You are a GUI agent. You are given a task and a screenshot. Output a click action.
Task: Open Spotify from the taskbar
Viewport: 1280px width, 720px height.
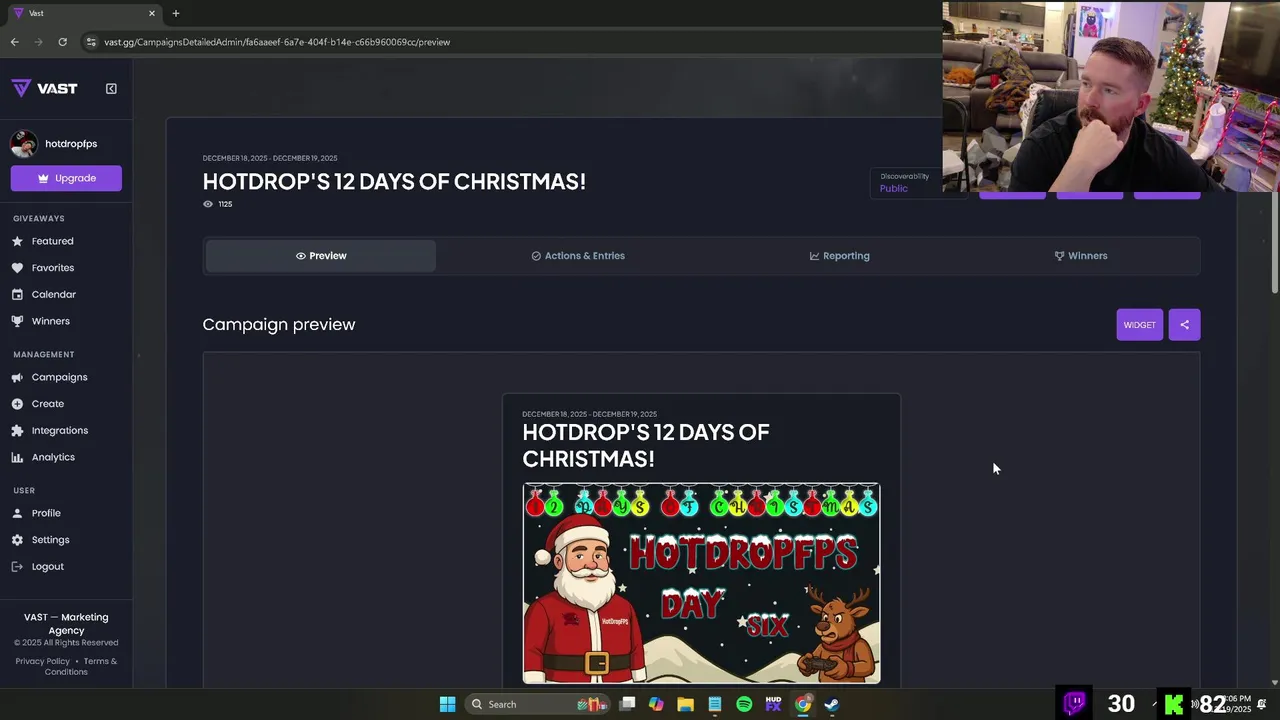pyautogui.click(x=744, y=704)
